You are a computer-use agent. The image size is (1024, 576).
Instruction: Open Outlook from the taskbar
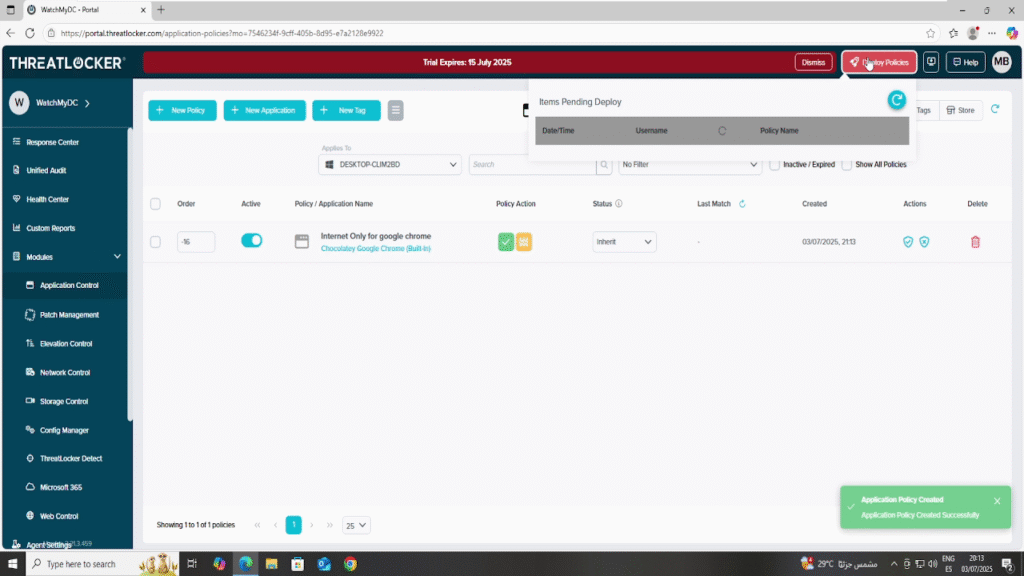click(324, 564)
